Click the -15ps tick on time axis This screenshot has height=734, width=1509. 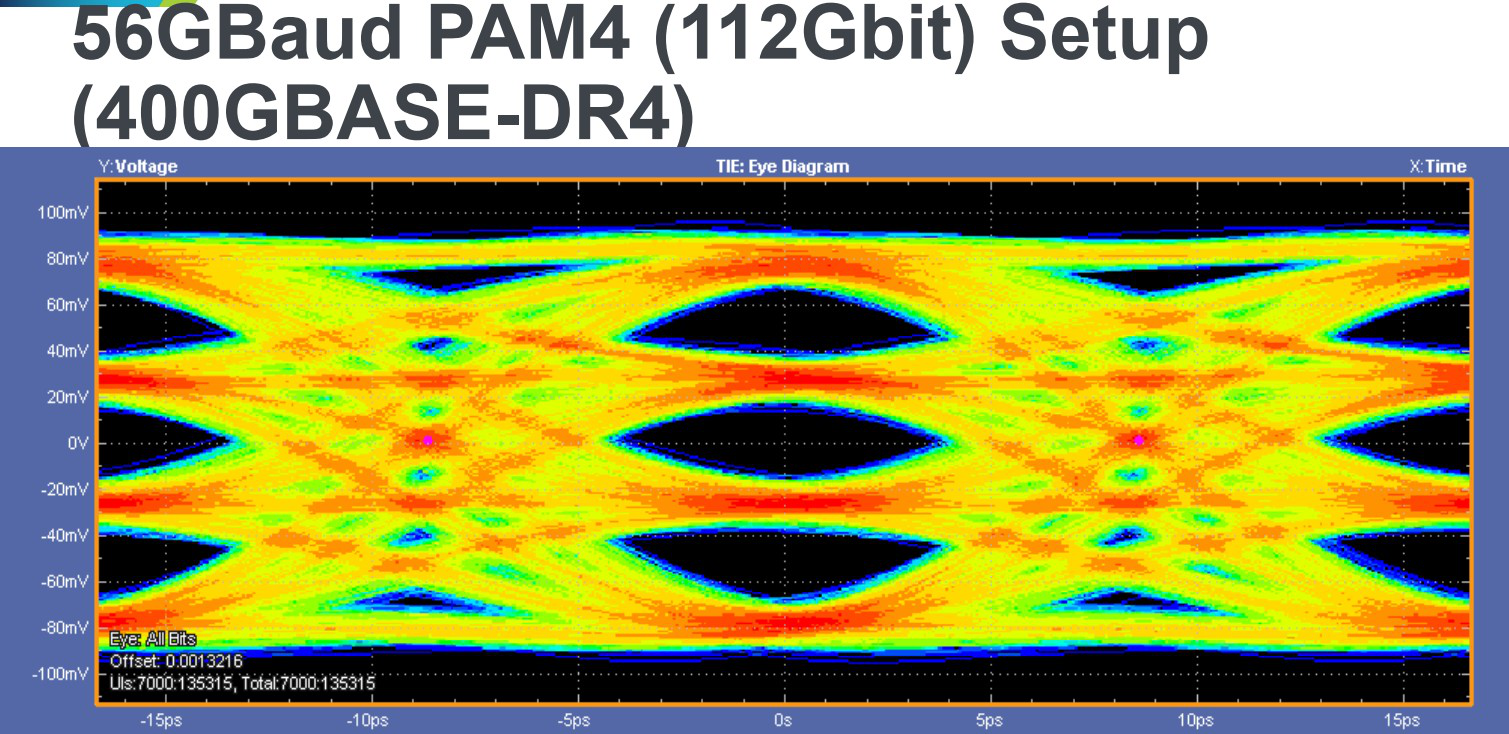pyautogui.click(x=160, y=720)
